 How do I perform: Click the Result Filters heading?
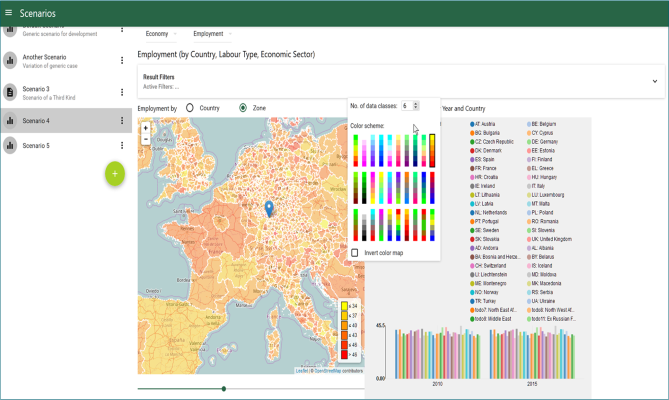click(159, 77)
